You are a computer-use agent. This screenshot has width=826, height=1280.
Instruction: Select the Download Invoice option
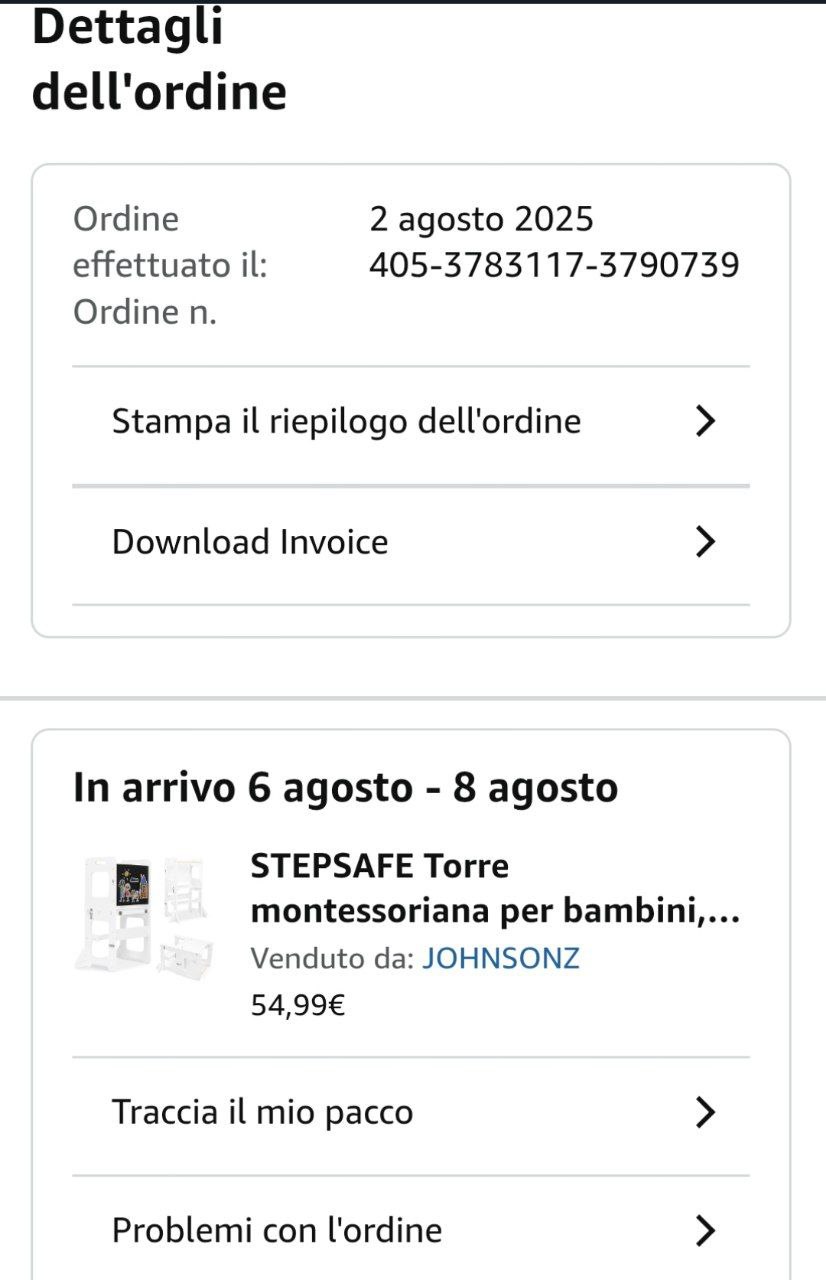250,542
